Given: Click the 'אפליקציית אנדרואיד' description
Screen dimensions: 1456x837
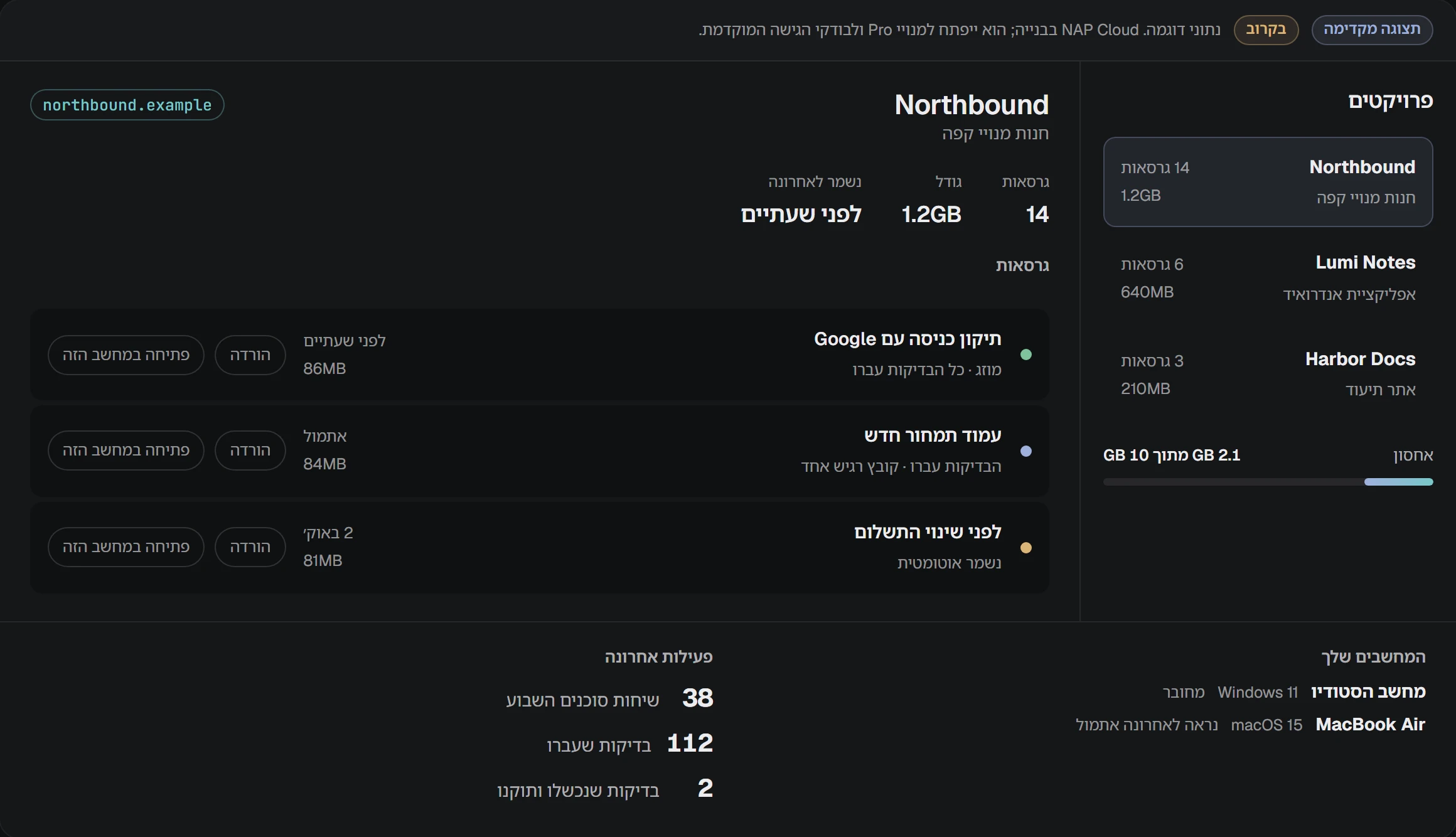Looking at the screenshot, I should click(1349, 294).
